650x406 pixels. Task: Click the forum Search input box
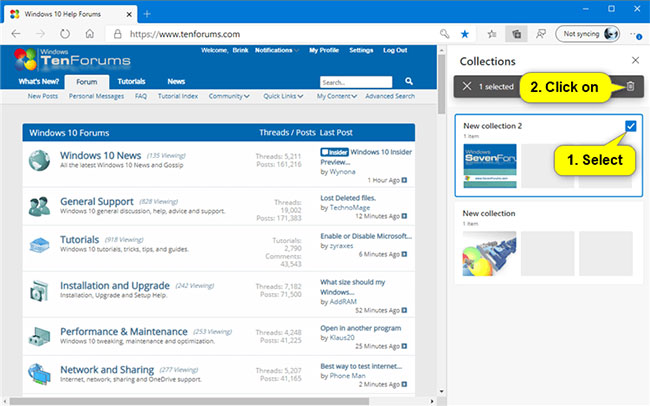(x=356, y=82)
